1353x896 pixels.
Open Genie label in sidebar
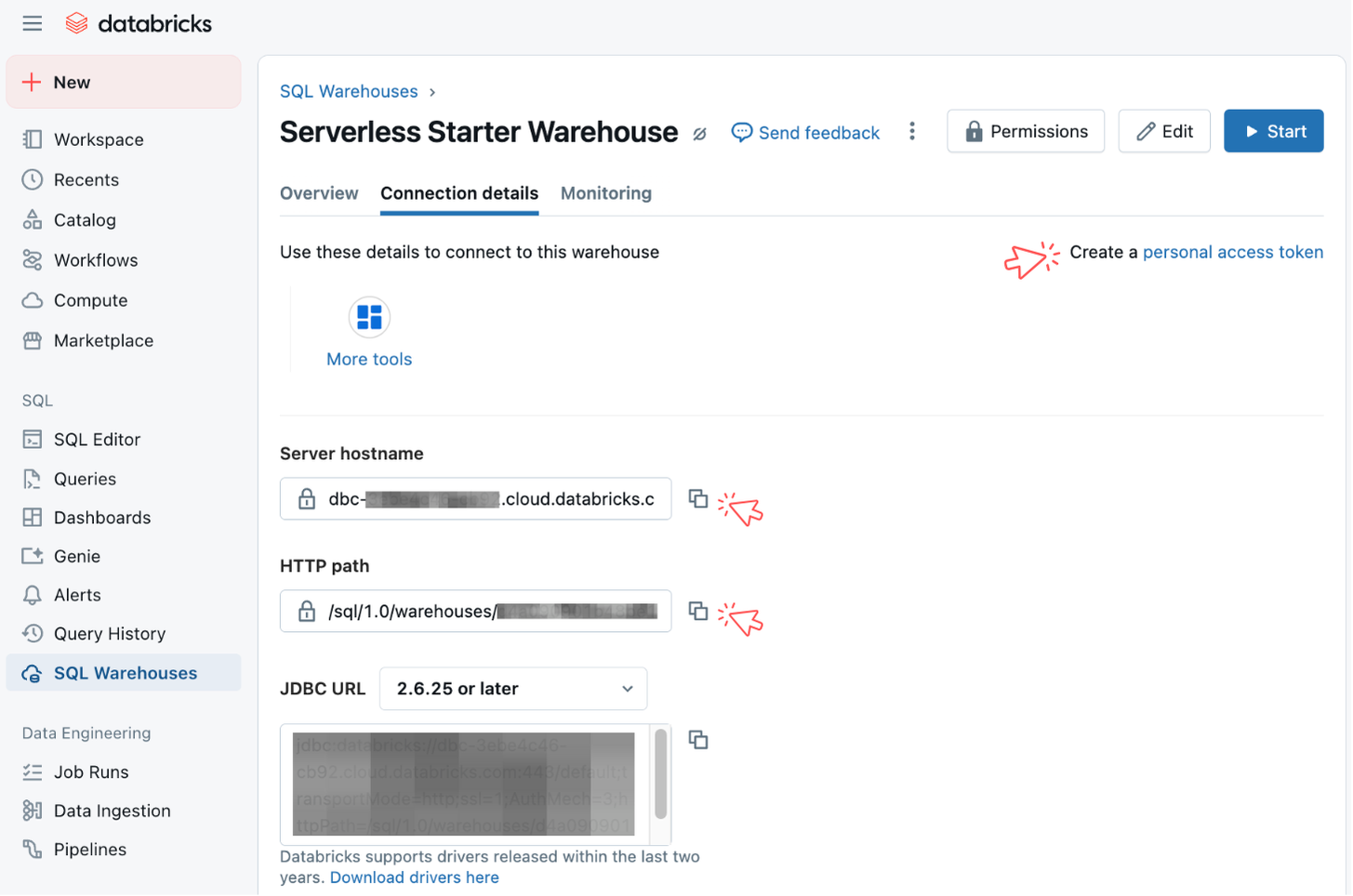[x=77, y=556]
